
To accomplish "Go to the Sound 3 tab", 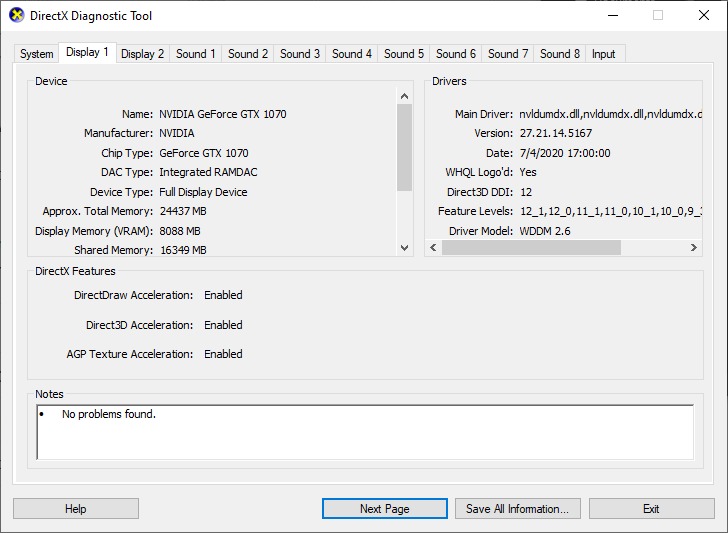I will [x=299, y=54].
